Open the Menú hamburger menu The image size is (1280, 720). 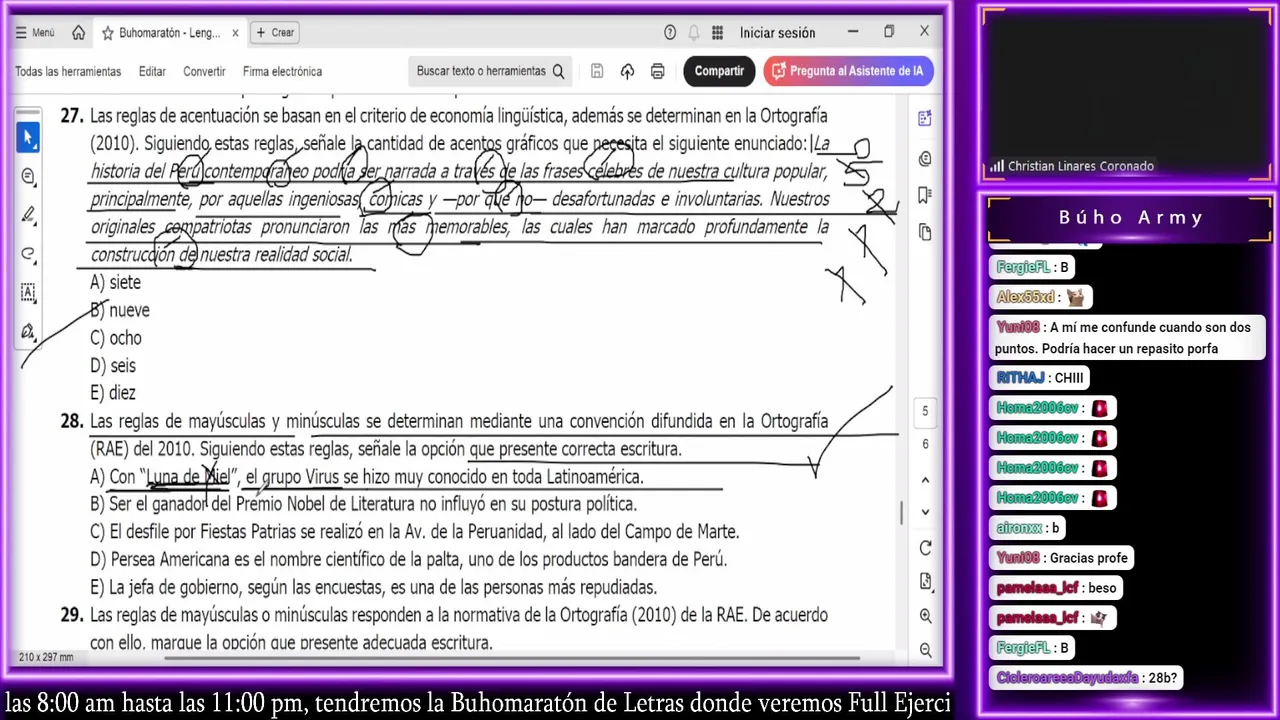point(35,33)
